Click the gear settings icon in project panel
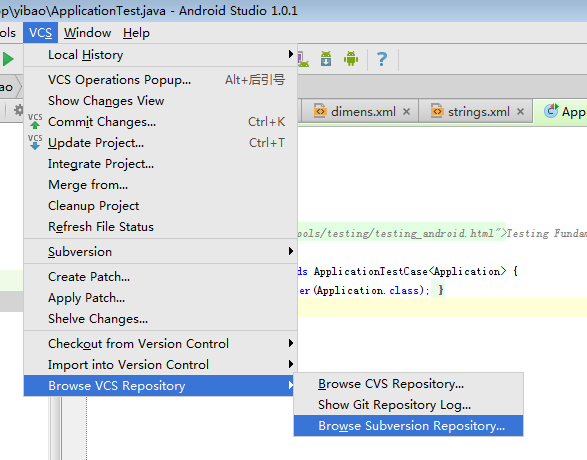Screen dimensions: 587x460 [x=18, y=110]
